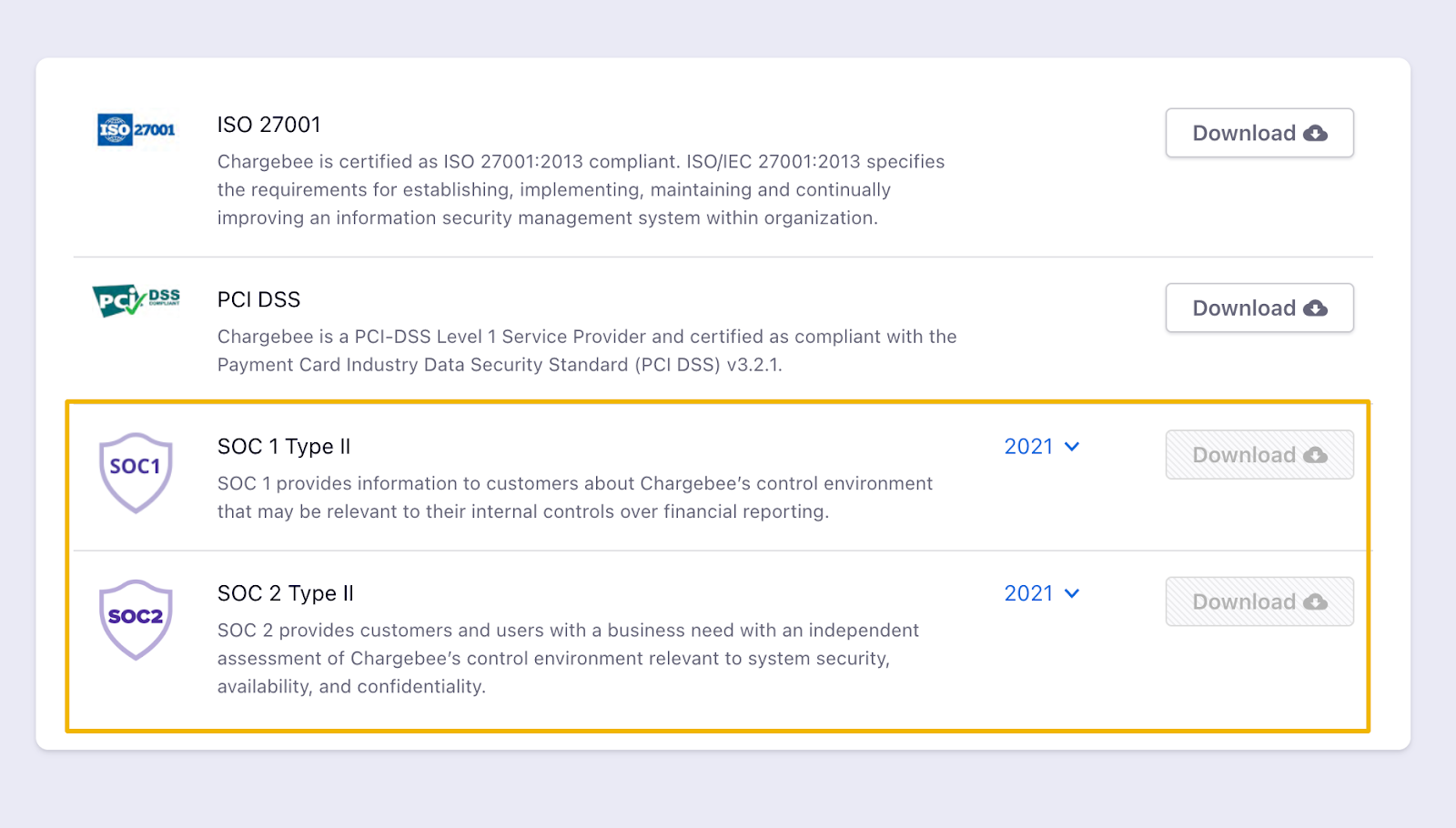Click the SOC 2 Type II title

click(286, 593)
